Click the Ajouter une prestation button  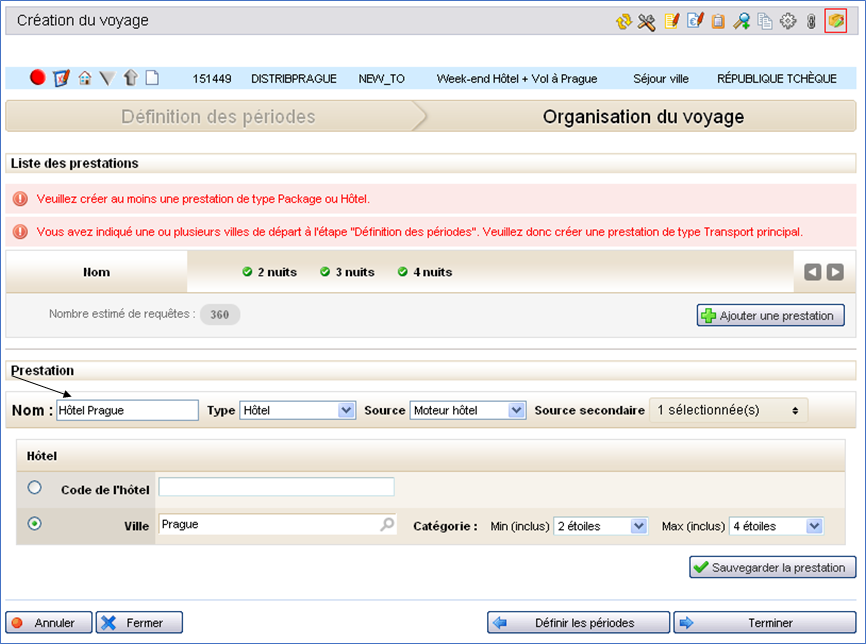point(770,315)
